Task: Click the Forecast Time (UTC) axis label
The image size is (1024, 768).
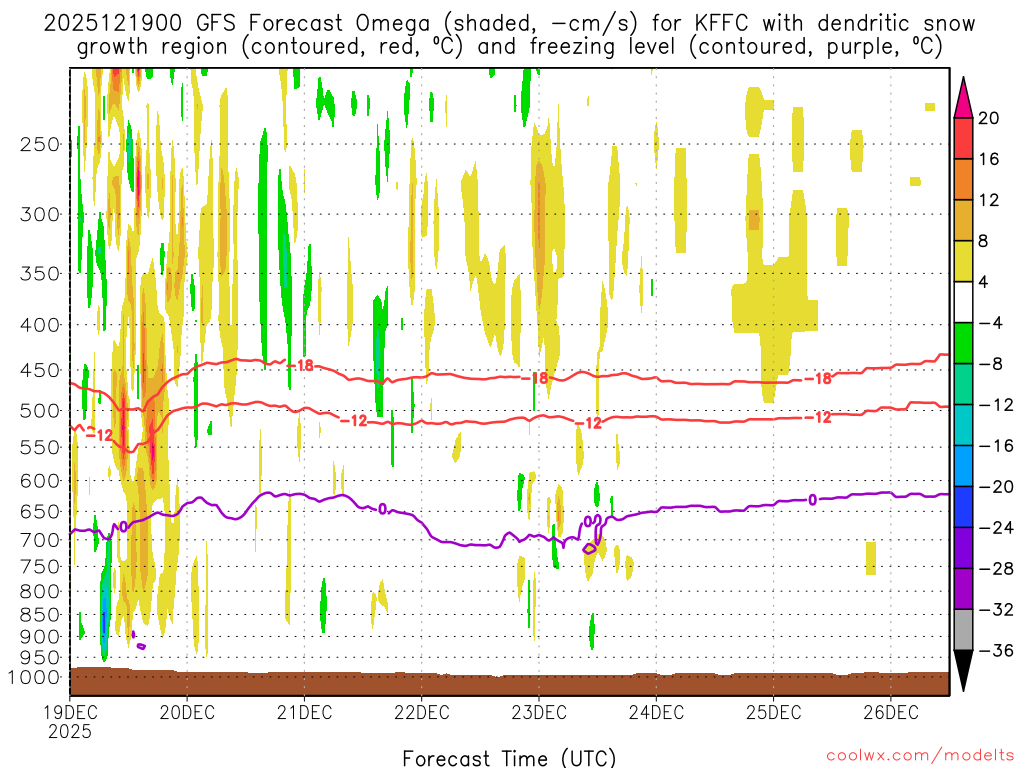Action: point(509,758)
